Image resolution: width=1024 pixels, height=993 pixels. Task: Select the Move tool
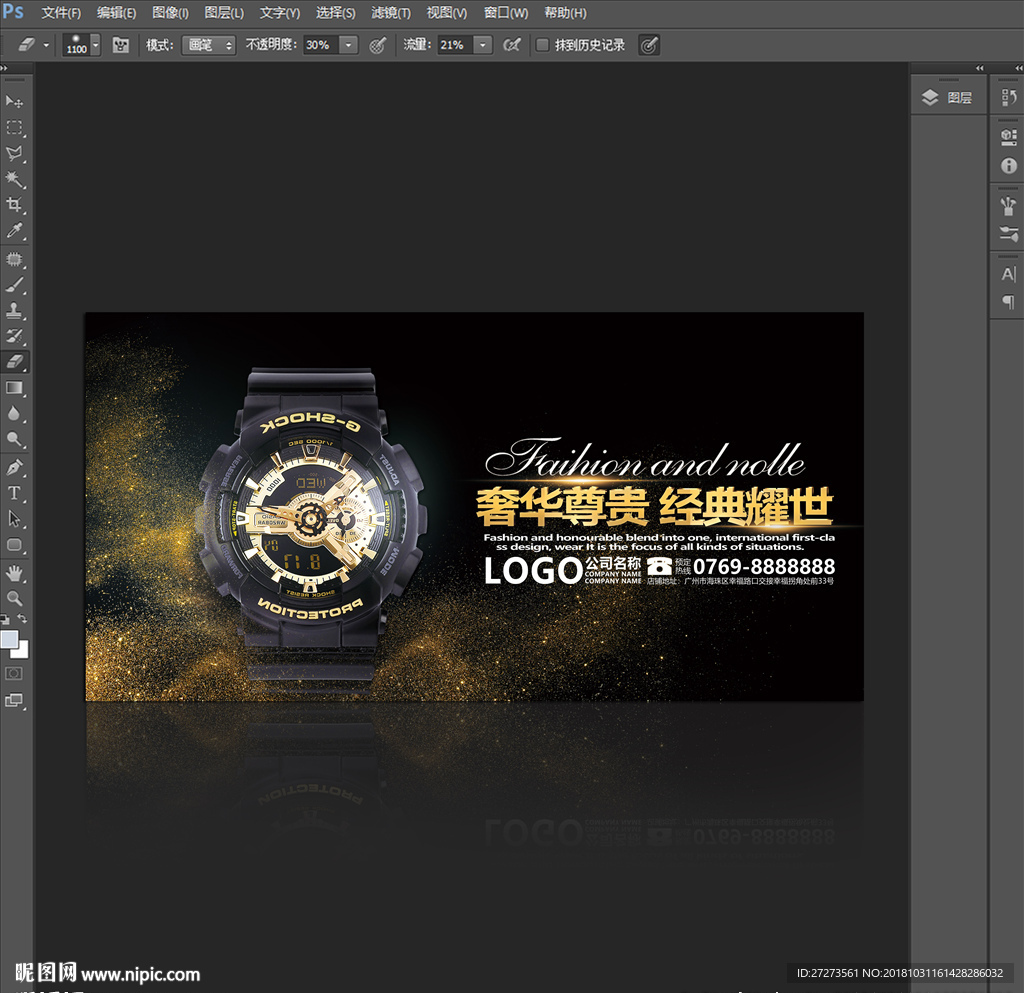(14, 101)
